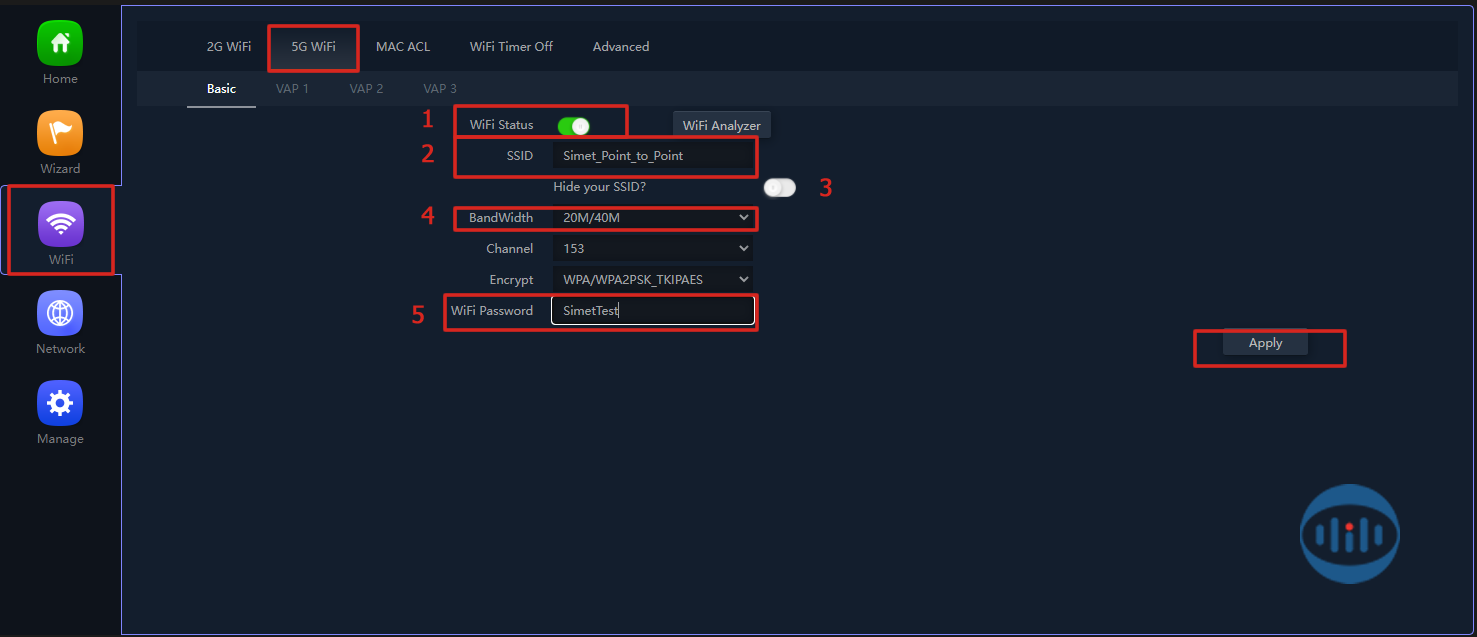
Task: Click the WiFi Analyzer button
Action: pos(721,126)
